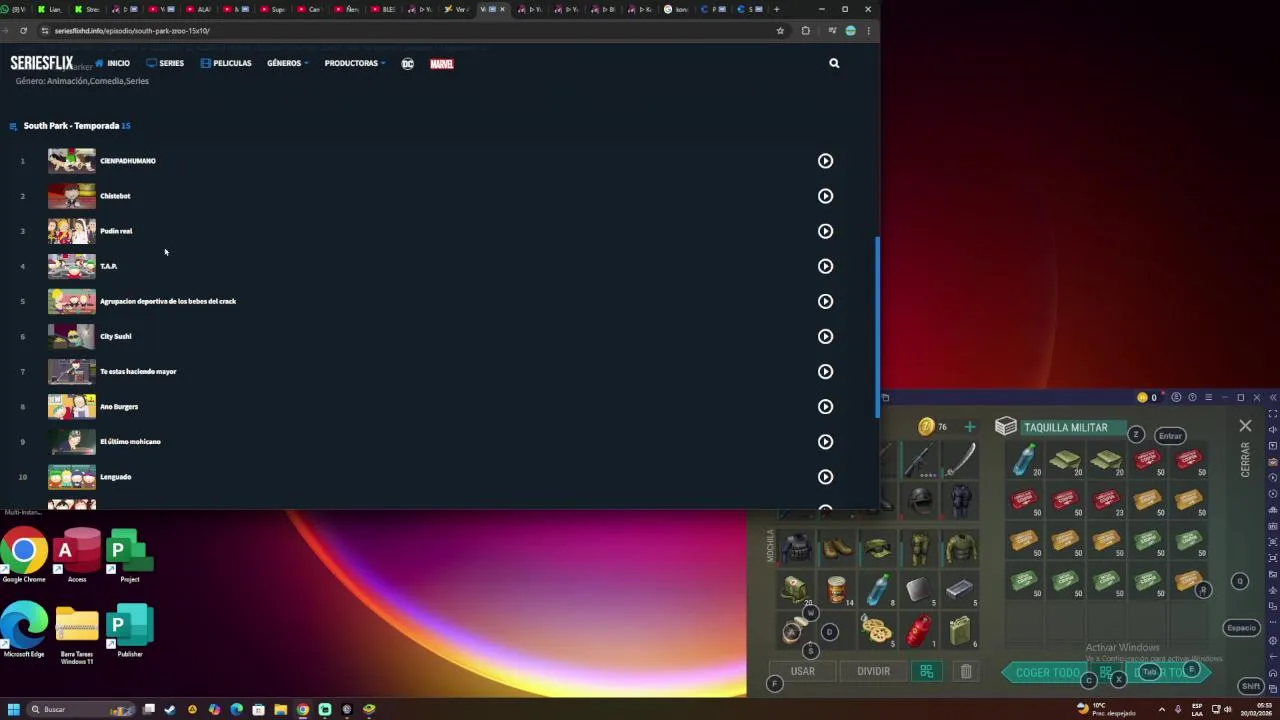The width and height of the screenshot is (1280, 720).
Task: Select the machete weapon slot
Action: (960, 458)
